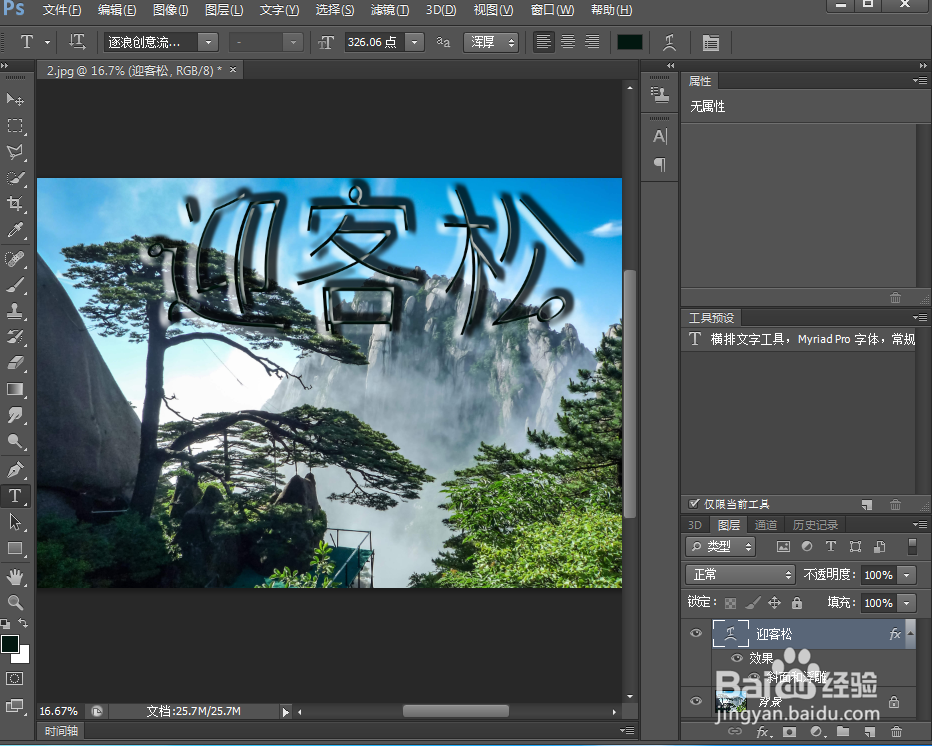Screen dimensions: 932x746
Task: Open the status bar info arrow
Action: (285, 712)
